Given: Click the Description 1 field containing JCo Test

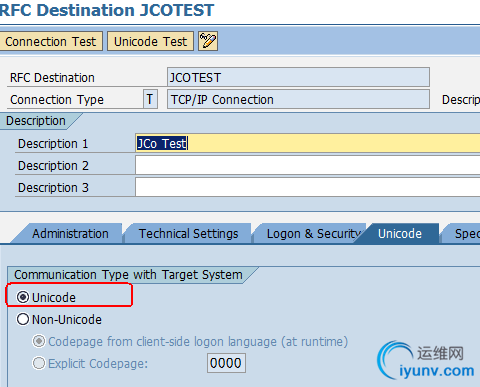Looking at the screenshot, I should (x=308, y=143).
